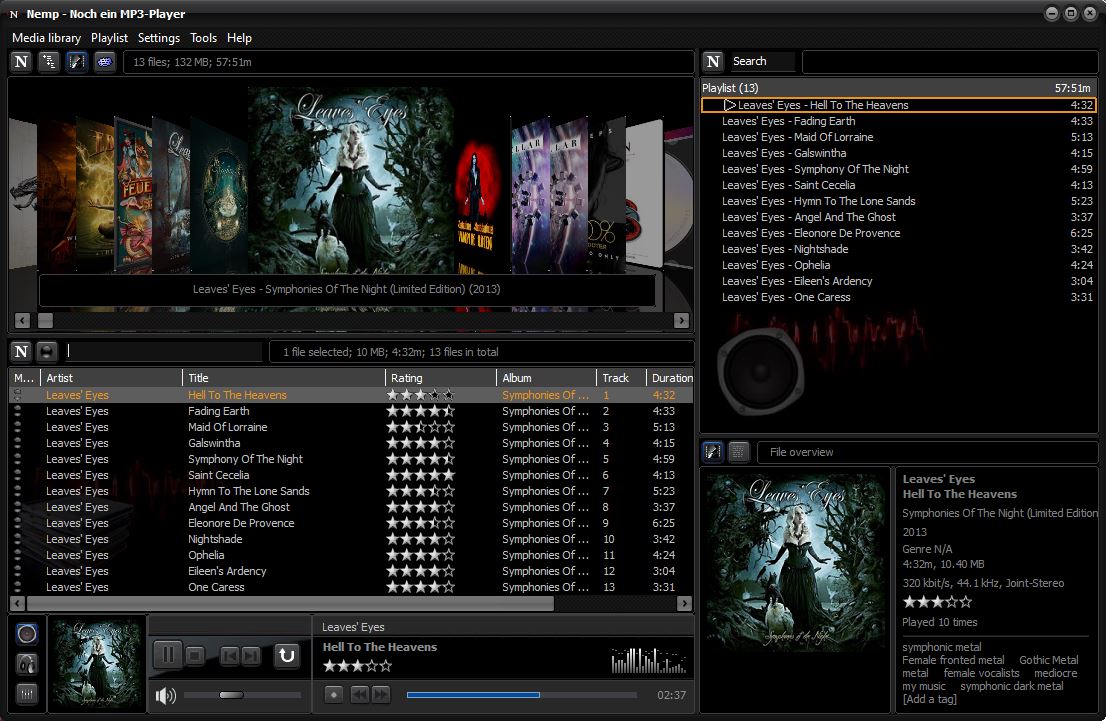Viewport: 1106px width, 721px height.
Task: Click the left arrow of the track list scrollbar
Action: 18,603
